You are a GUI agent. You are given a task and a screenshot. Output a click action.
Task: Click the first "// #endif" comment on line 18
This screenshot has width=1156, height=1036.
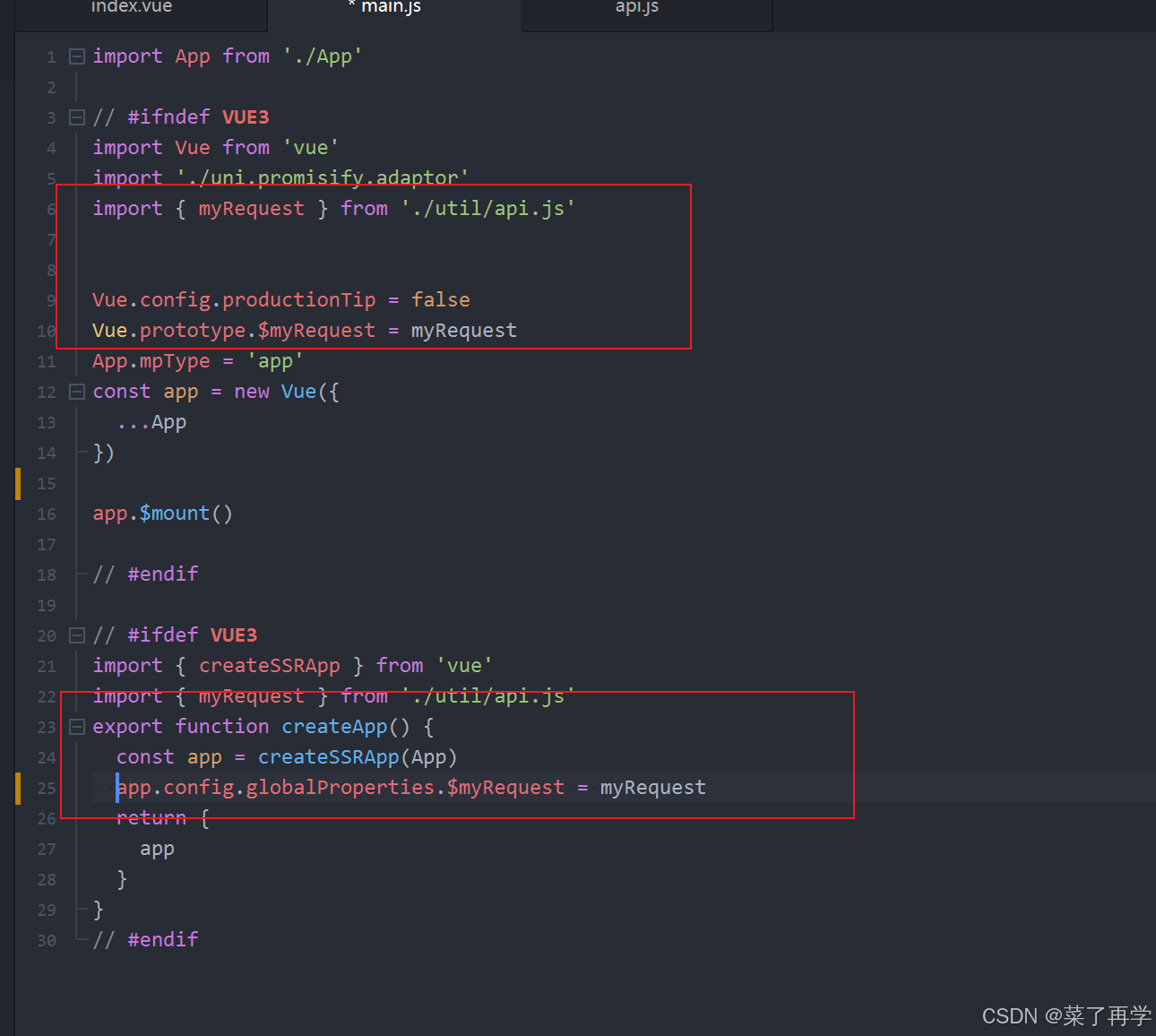pyautogui.click(x=145, y=574)
